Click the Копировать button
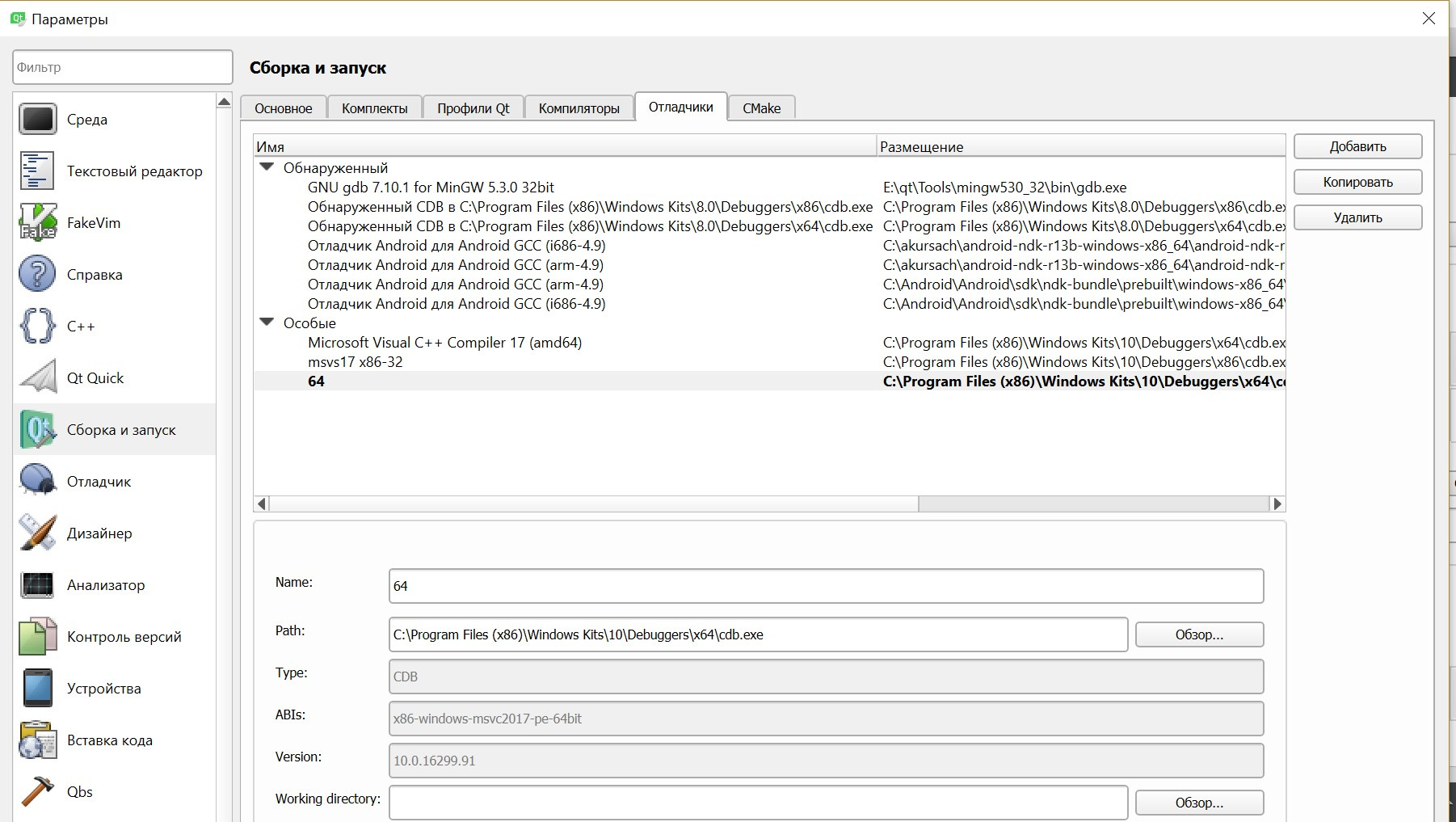1456x822 pixels. [1357, 182]
